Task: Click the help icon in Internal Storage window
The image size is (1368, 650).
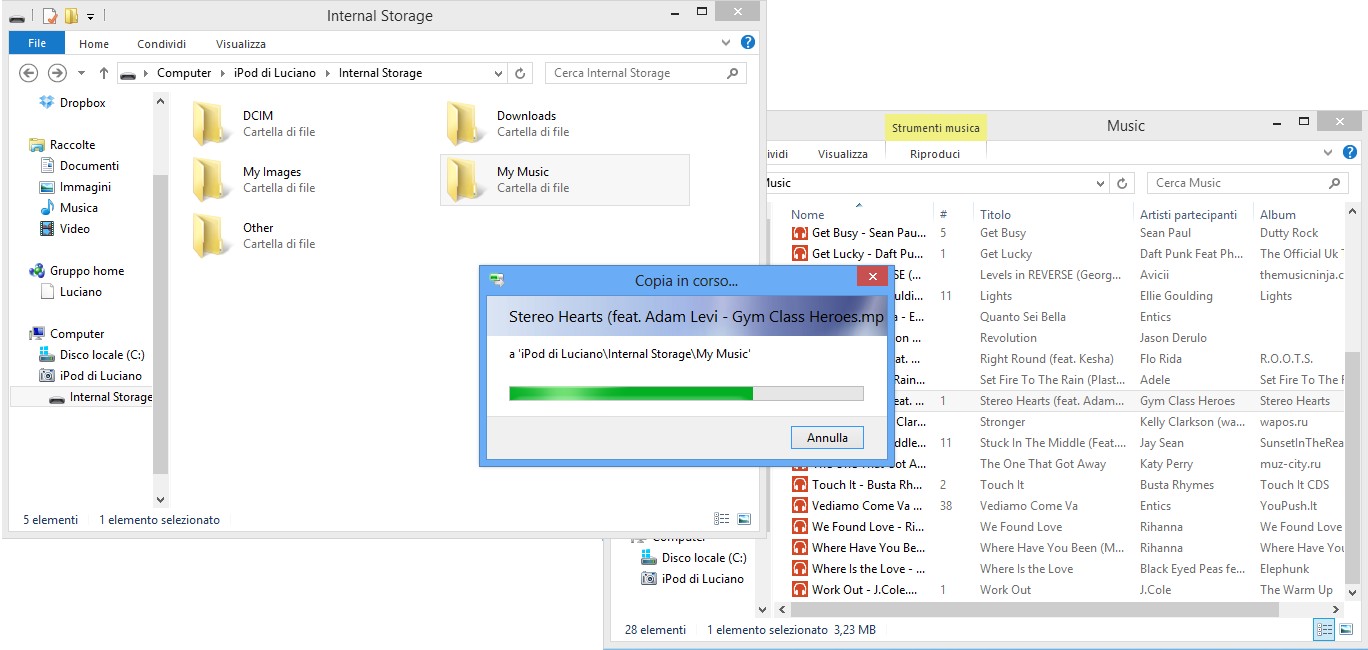Action: pyautogui.click(x=748, y=43)
